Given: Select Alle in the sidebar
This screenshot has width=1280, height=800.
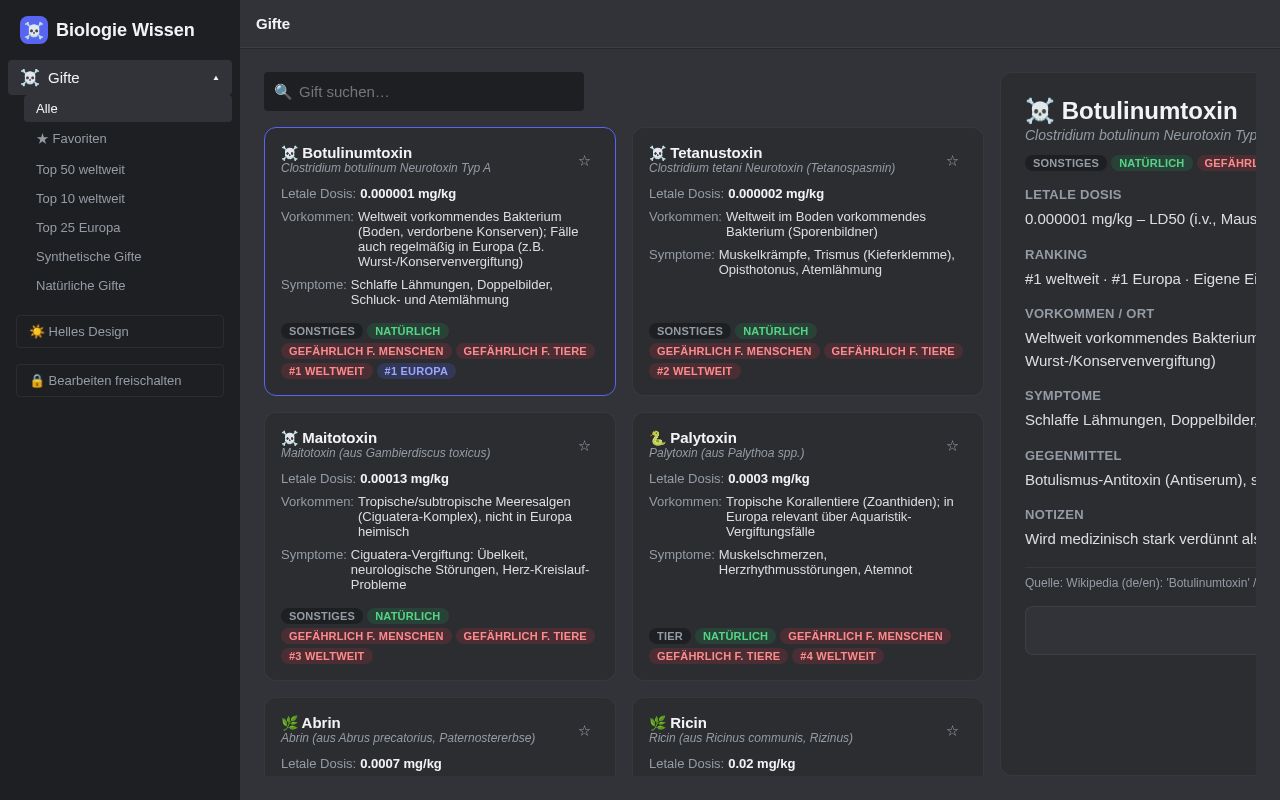Looking at the screenshot, I should (128, 108).
